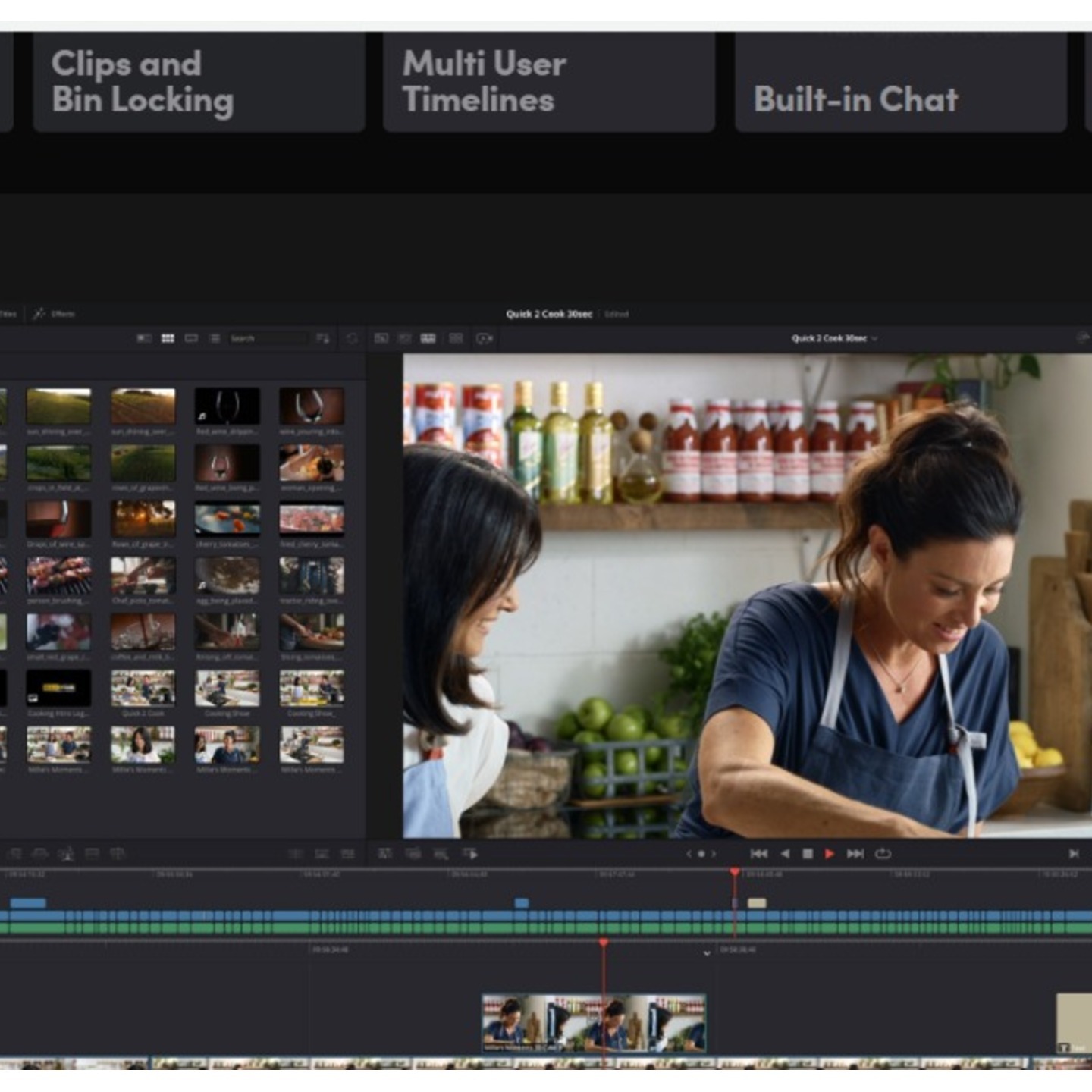This screenshot has width=1092, height=1092.
Task: Open the Quick 2 Cook 30sec timeline dropdown
Action: [834, 338]
